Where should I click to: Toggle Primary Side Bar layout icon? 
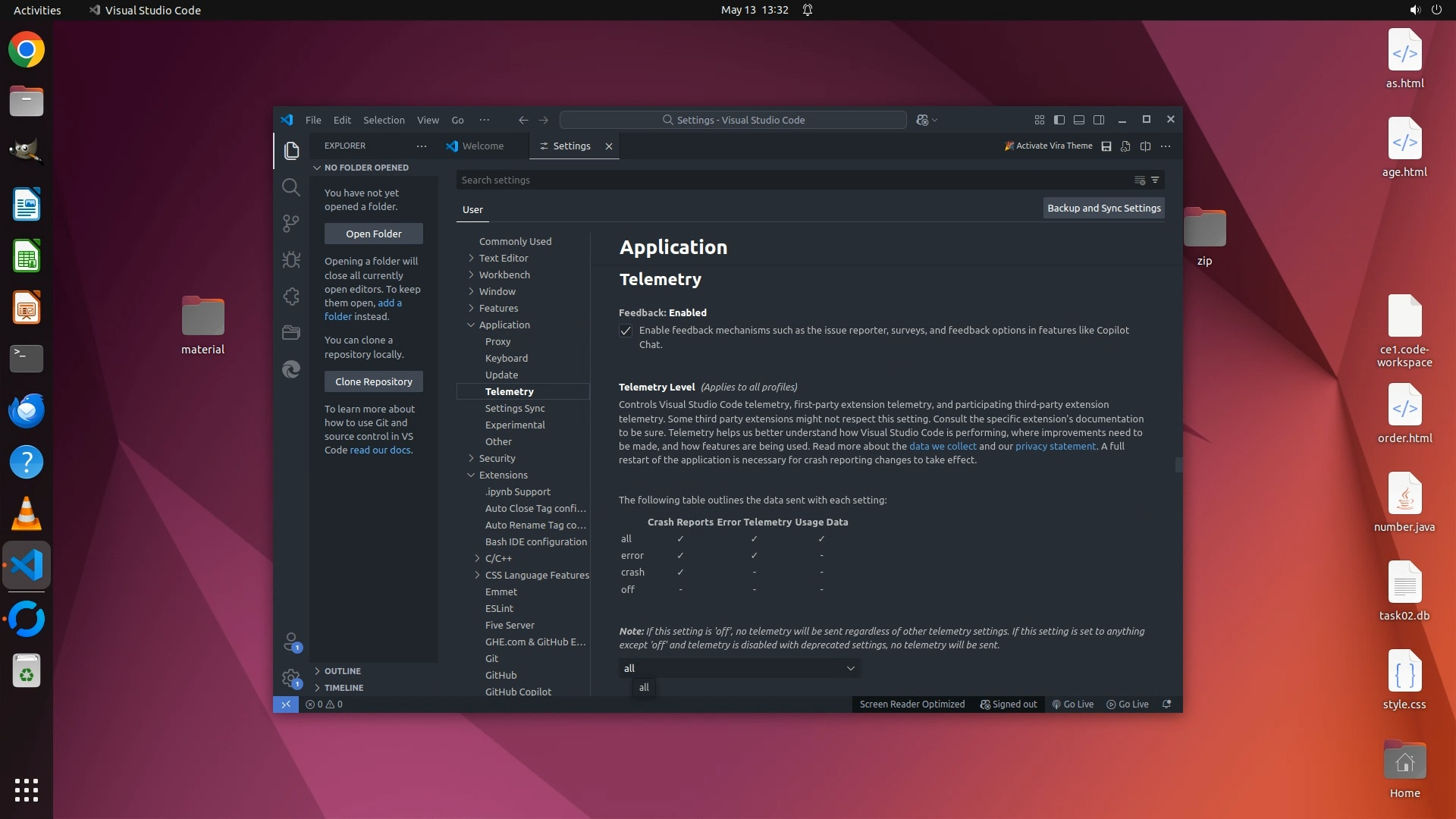click(1059, 120)
